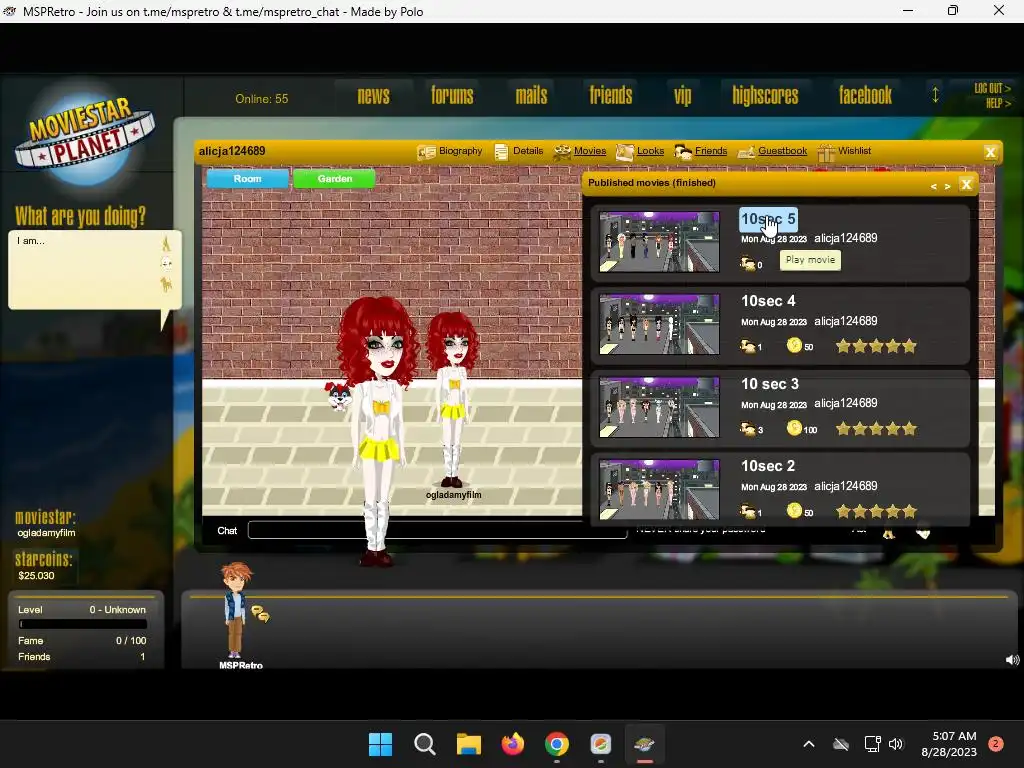Toggle the game sound speaker icon
The width and height of the screenshot is (1024, 768).
pyautogui.click(x=1012, y=660)
